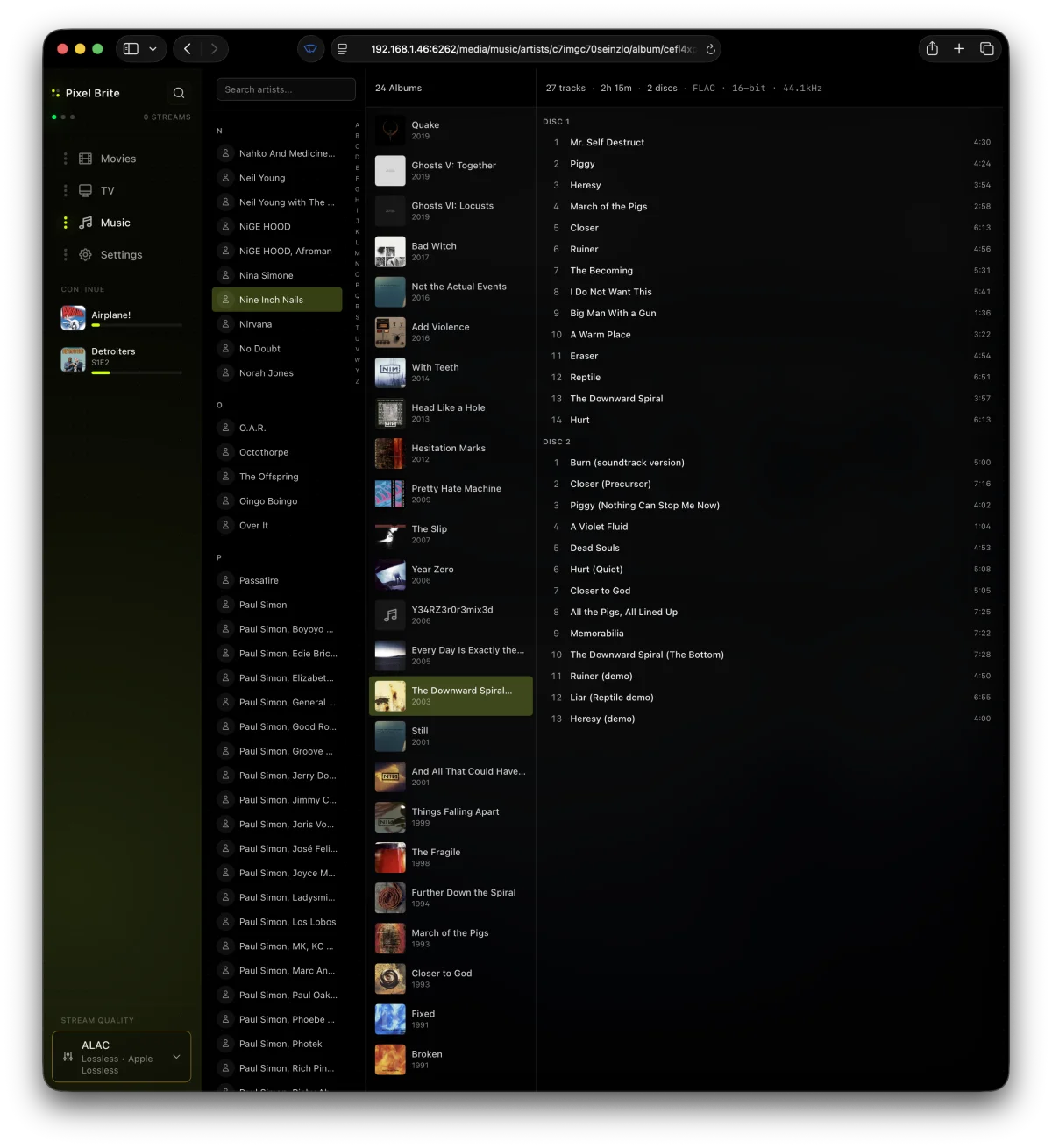The height and width of the screenshot is (1148, 1052).
Task: Play track Mr. Self Destruct
Action: [x=770, y=142]
